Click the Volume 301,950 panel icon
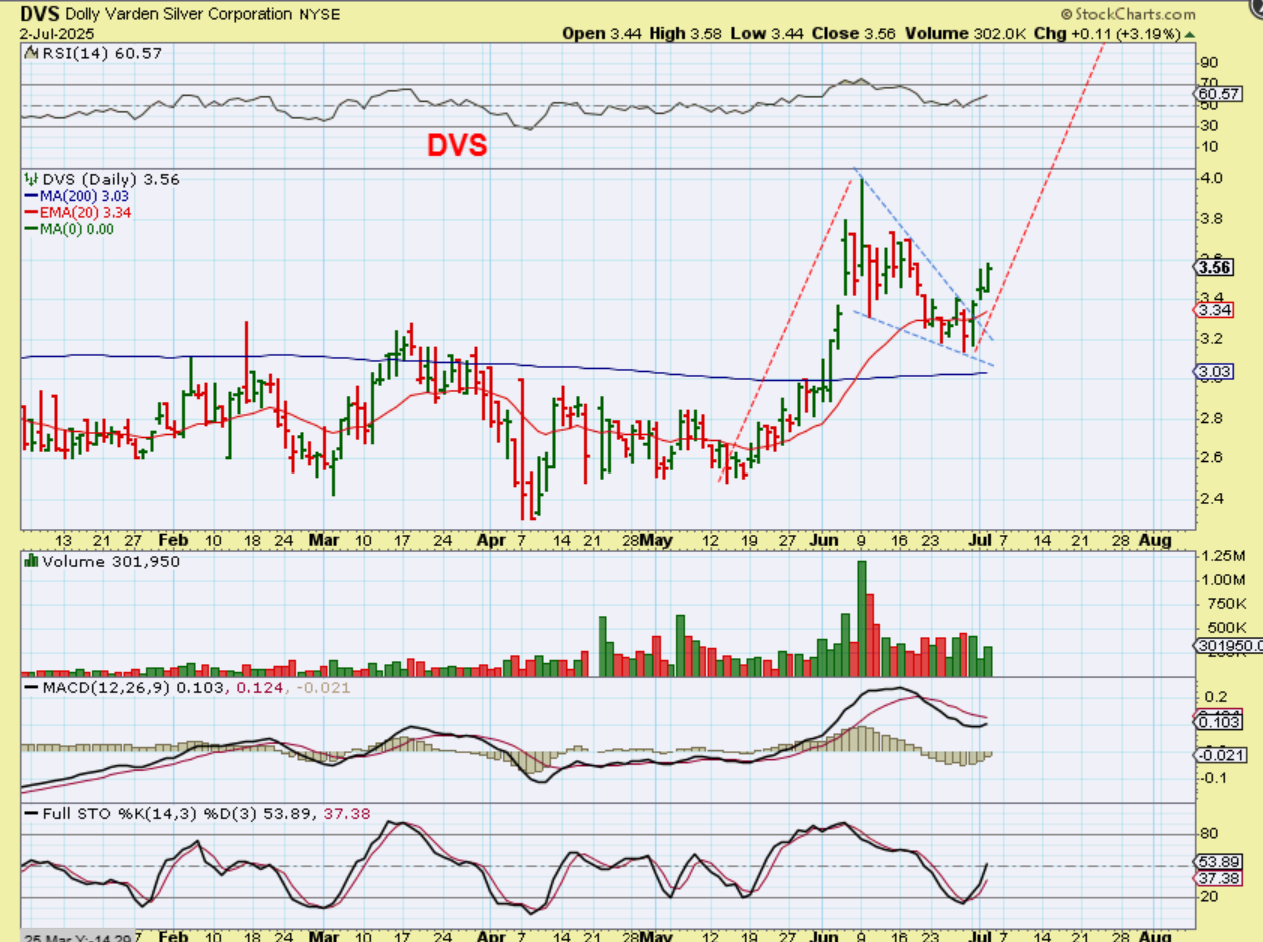This screenshot has width=1263, height=942. click(x=30, y=561)
